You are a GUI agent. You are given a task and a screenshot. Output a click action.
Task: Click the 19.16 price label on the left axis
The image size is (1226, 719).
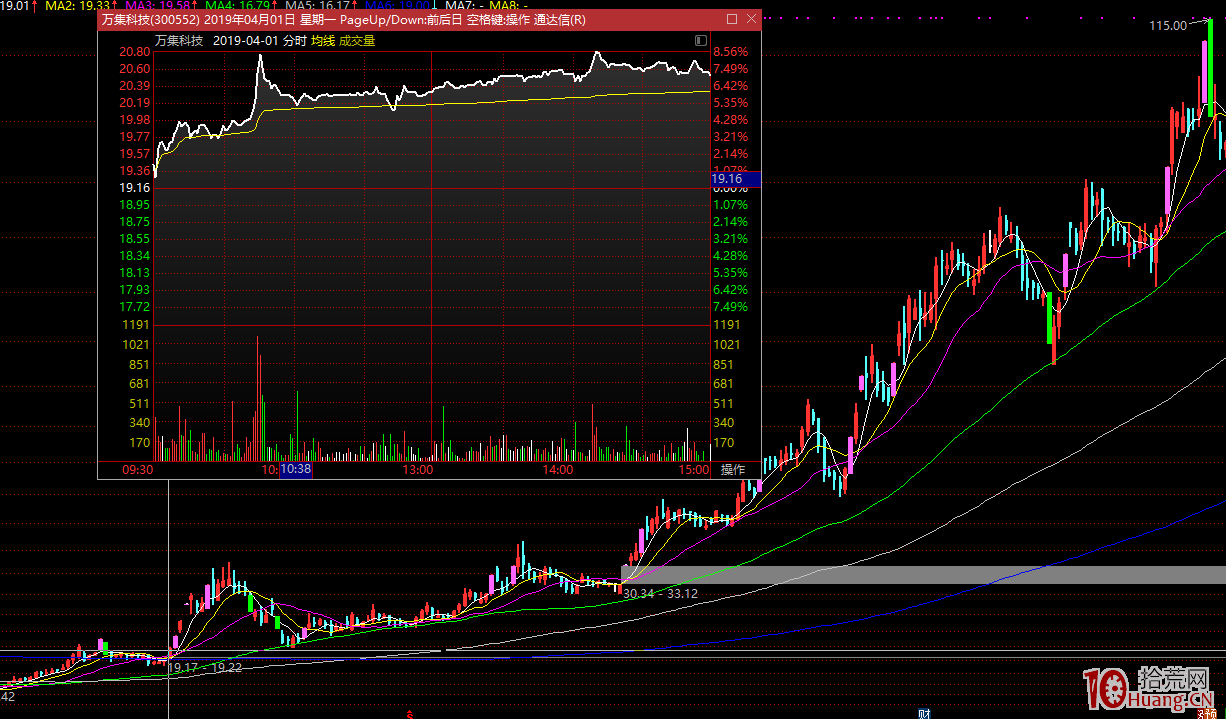tap(134, 188)
